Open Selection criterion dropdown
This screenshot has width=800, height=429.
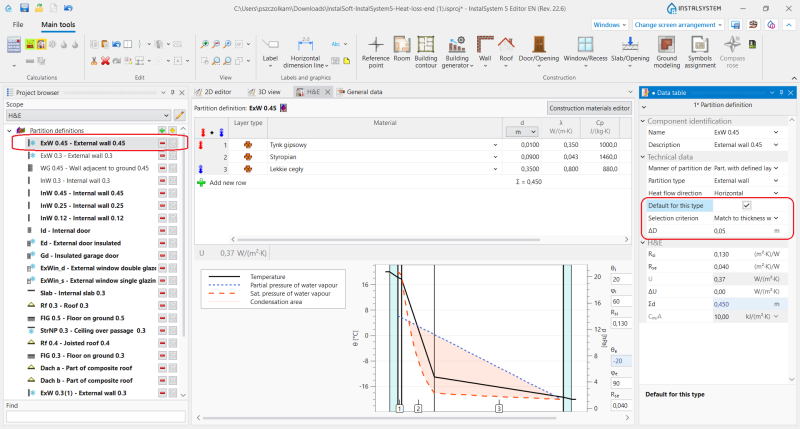(x=776, y=218)
